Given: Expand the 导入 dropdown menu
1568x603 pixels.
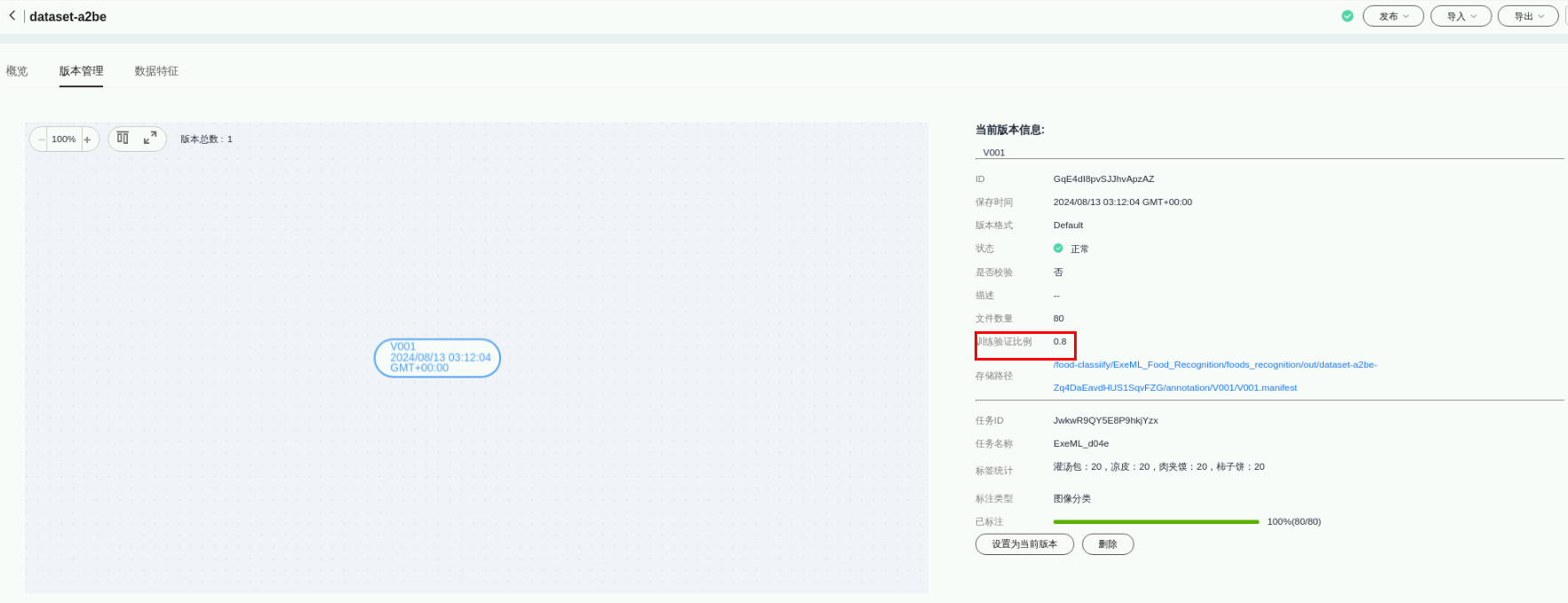Looking at the screenshot, I should point(1461,16).
